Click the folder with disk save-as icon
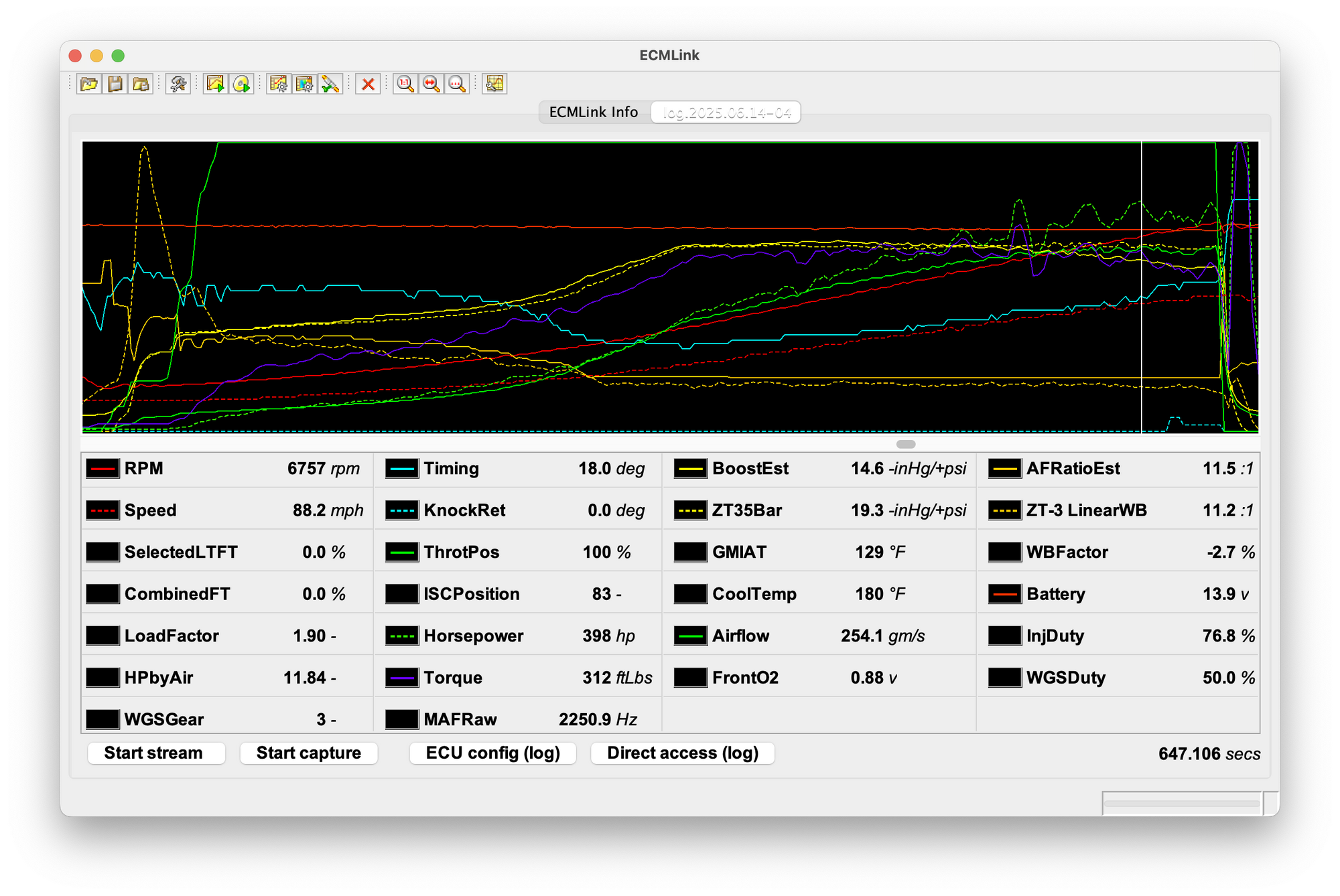This screenshot has width=1340, height=896. point(141,84)
